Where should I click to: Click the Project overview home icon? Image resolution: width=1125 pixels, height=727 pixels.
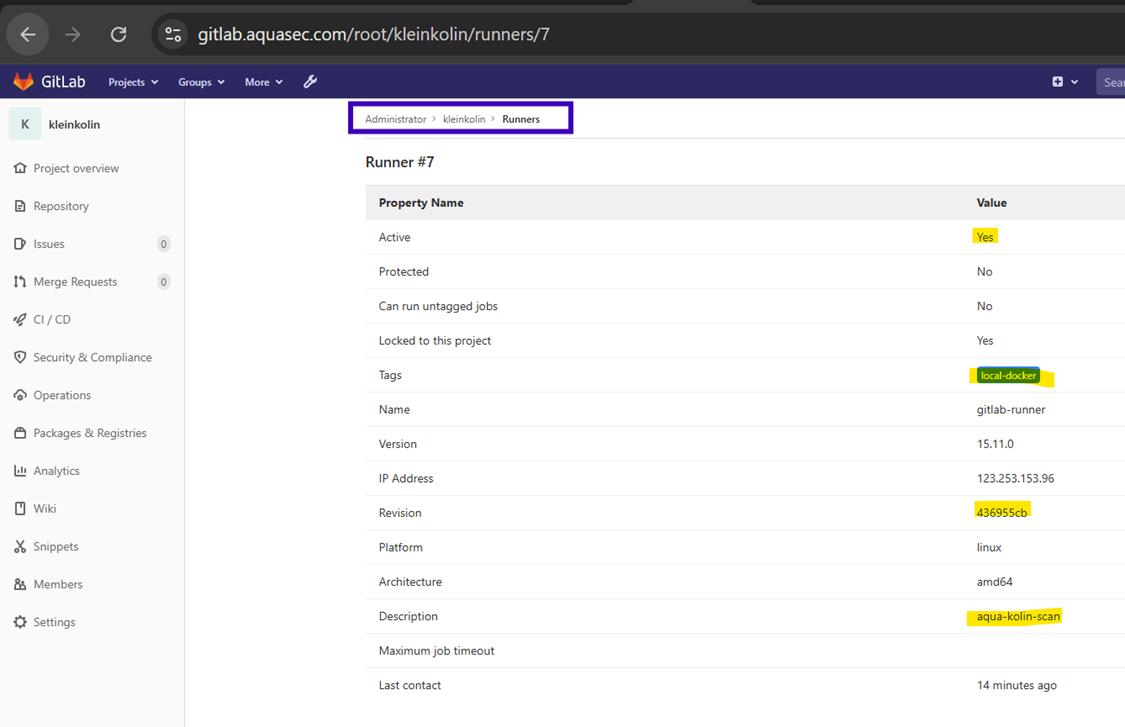tap(20, 168)
